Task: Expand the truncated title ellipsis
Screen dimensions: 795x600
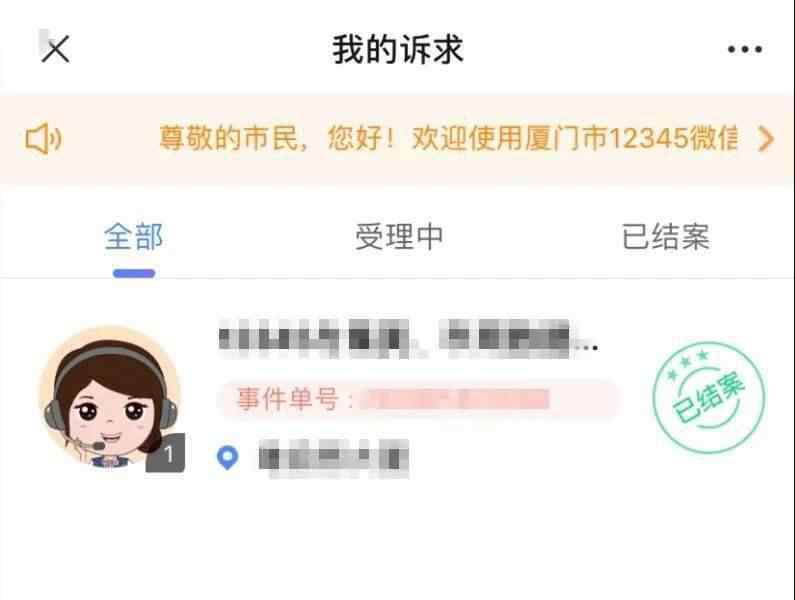Action: point(587,347)
